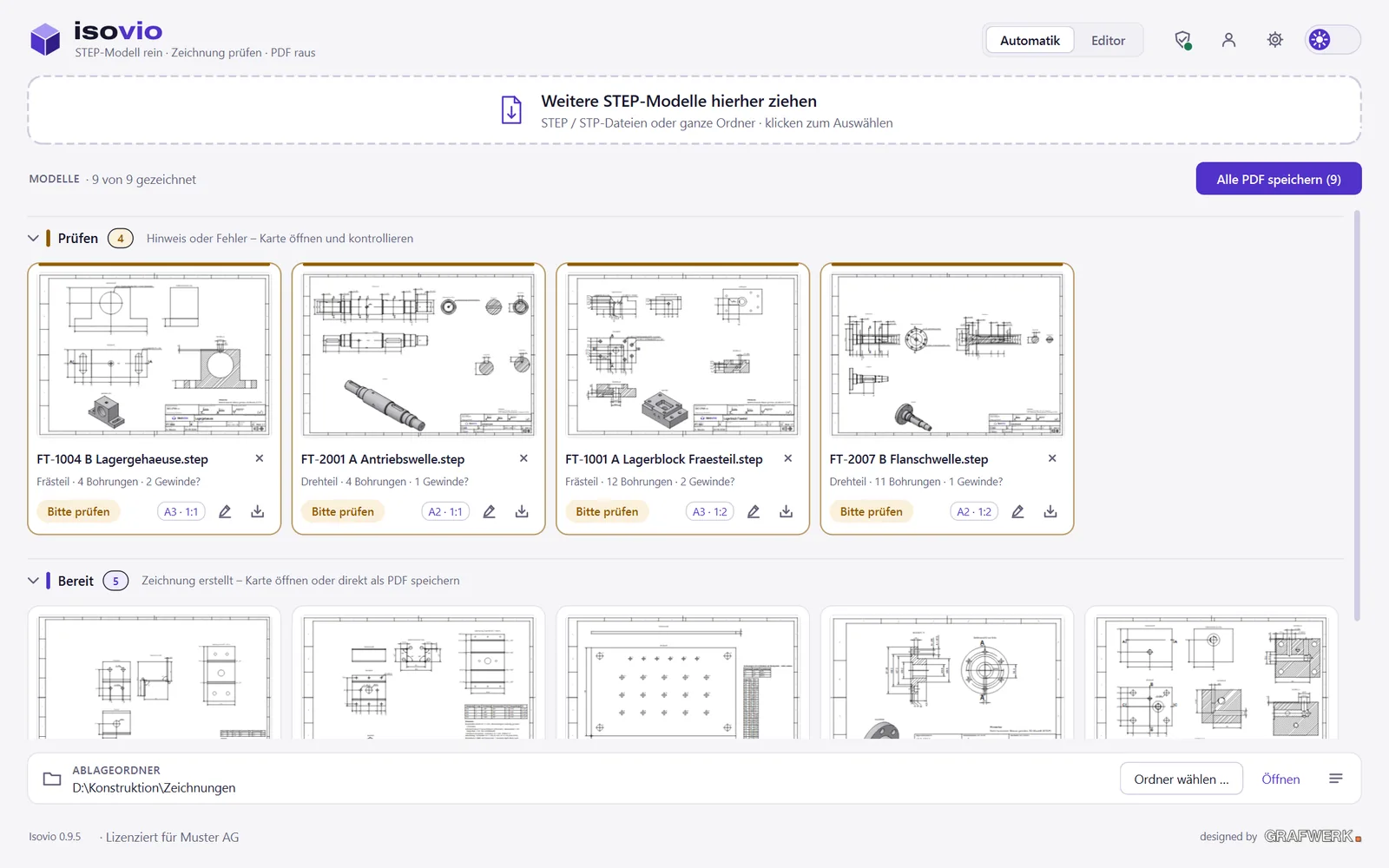Viewport: 1389px width, 868px height.
Task: Download PDF for FT-2001 A Antriebswelle
Action: pyautogui.click(x=522, y=512)
